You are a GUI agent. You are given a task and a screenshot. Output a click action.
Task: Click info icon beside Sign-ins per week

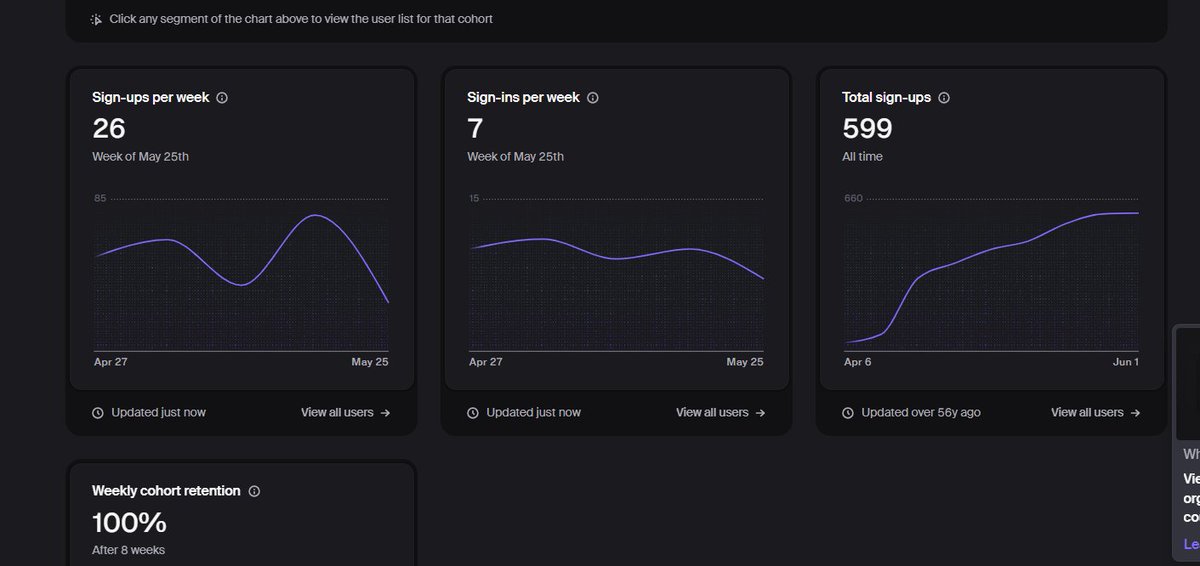pos(593,98)
